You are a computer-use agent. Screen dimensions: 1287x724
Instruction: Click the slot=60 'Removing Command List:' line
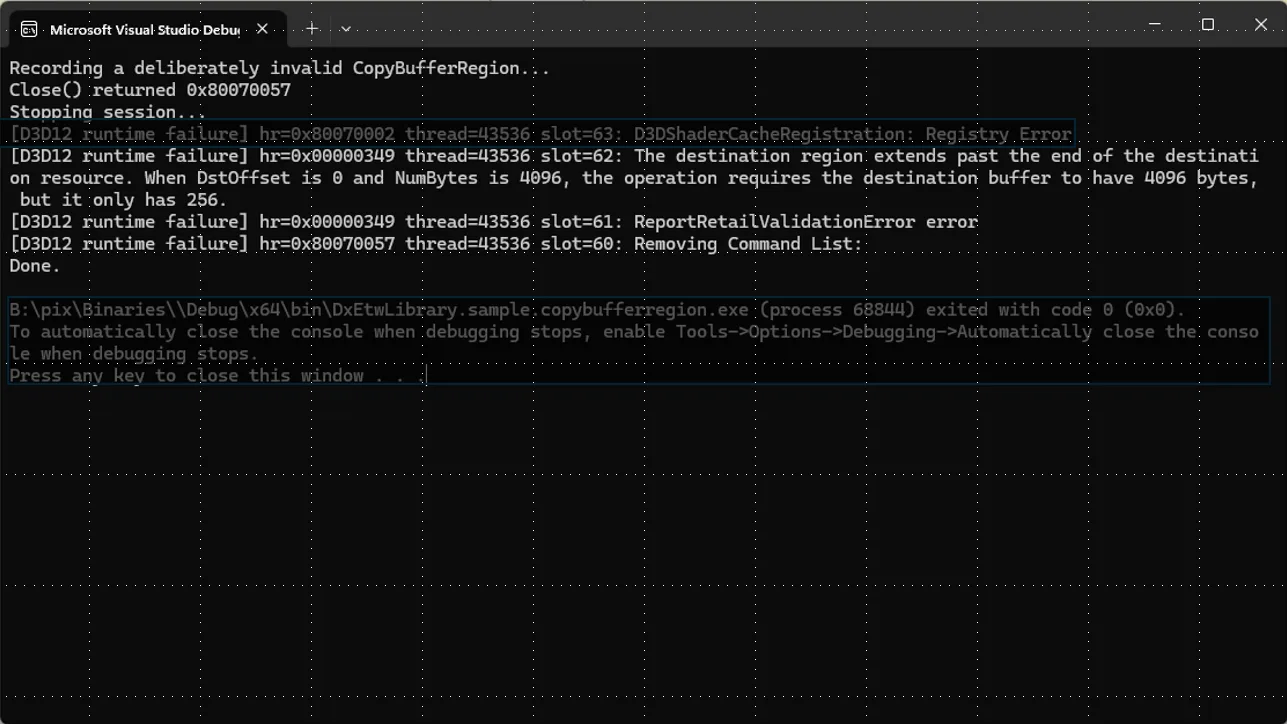coord(436,244)
